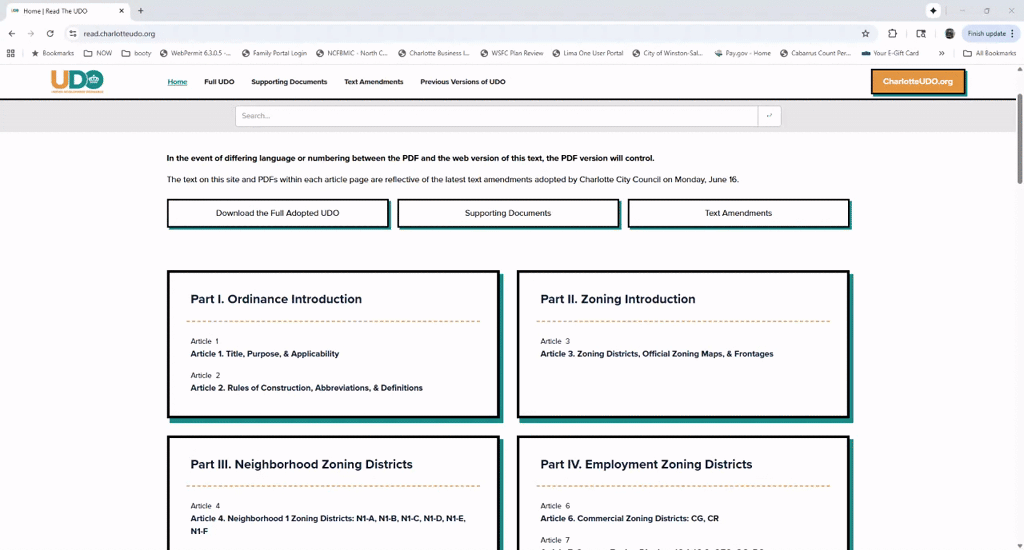Open Article 2. Rules of Construction link
The image size is (1024, 550).
[x=306, y=387]
